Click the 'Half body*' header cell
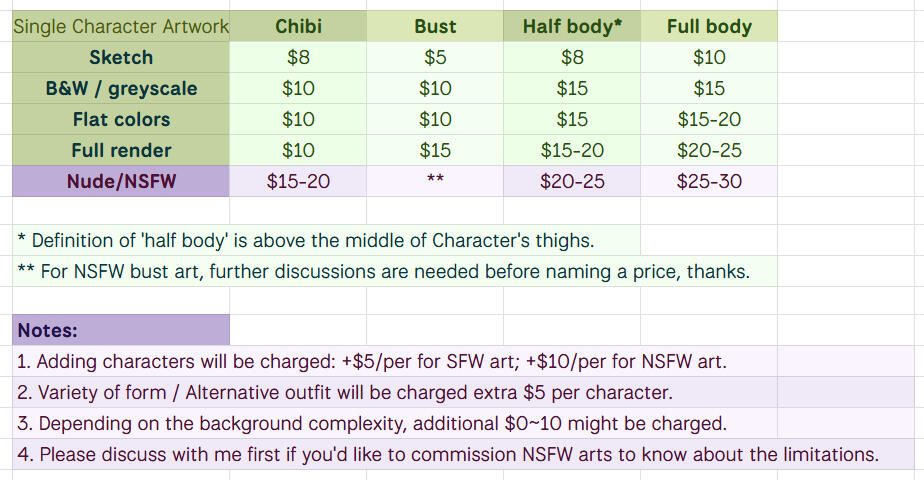This screenshot has width=924, height=480. coord(572,26)
